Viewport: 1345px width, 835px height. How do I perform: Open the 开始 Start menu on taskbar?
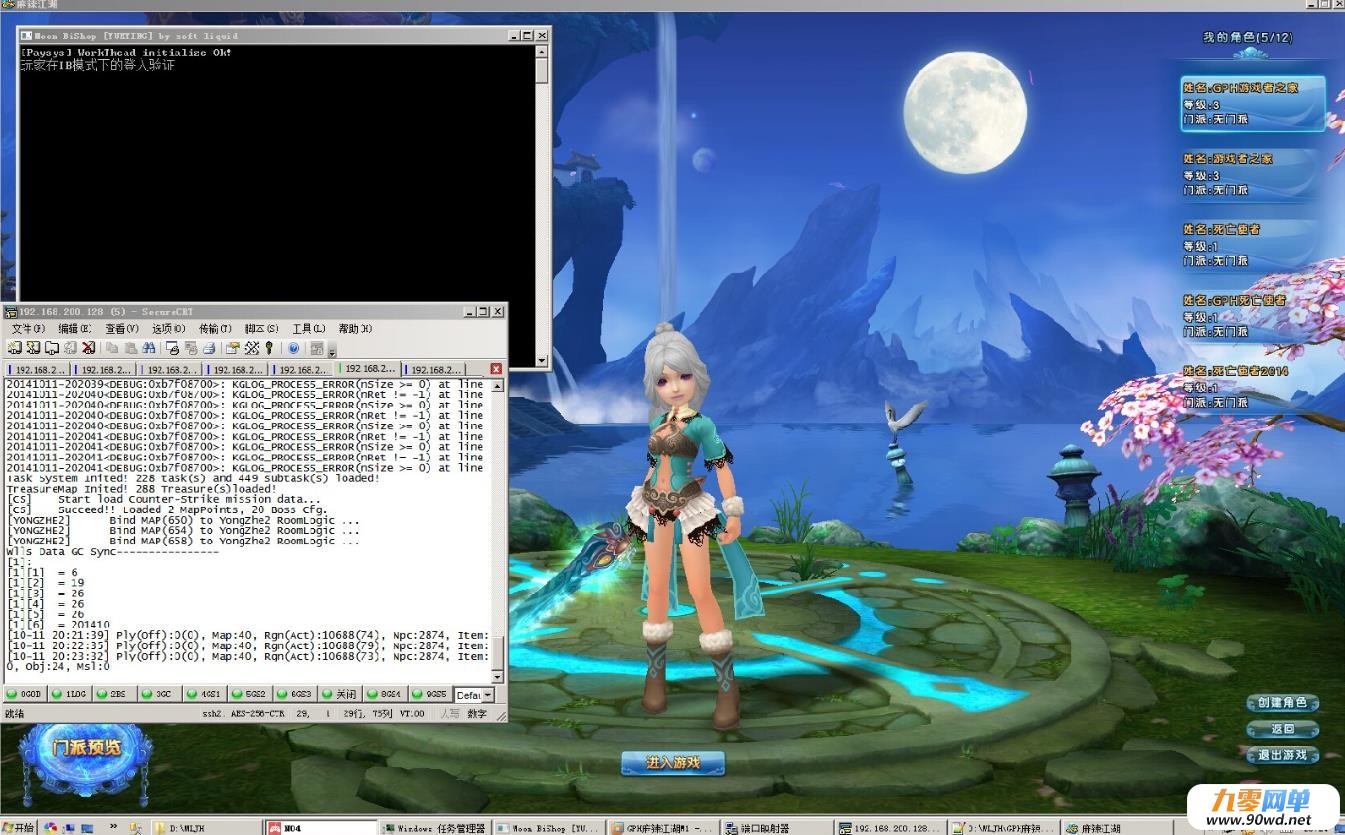(x=19, y=827)
